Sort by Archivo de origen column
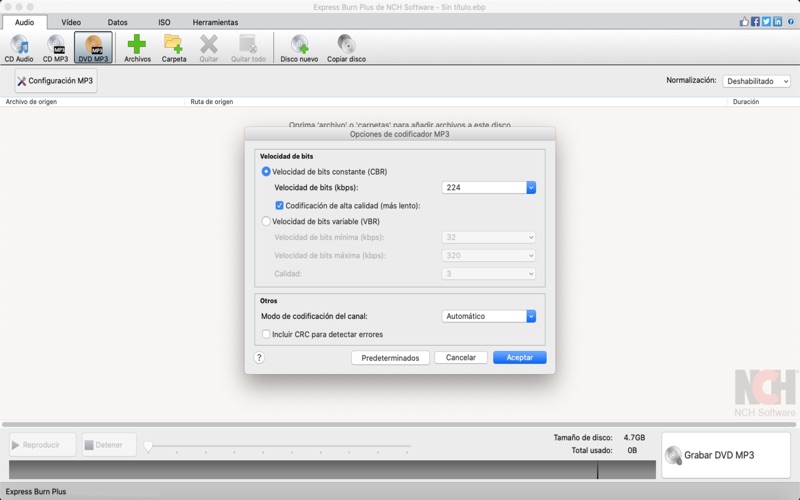Screen dimensions: 800x500 [x=31, y=102]
